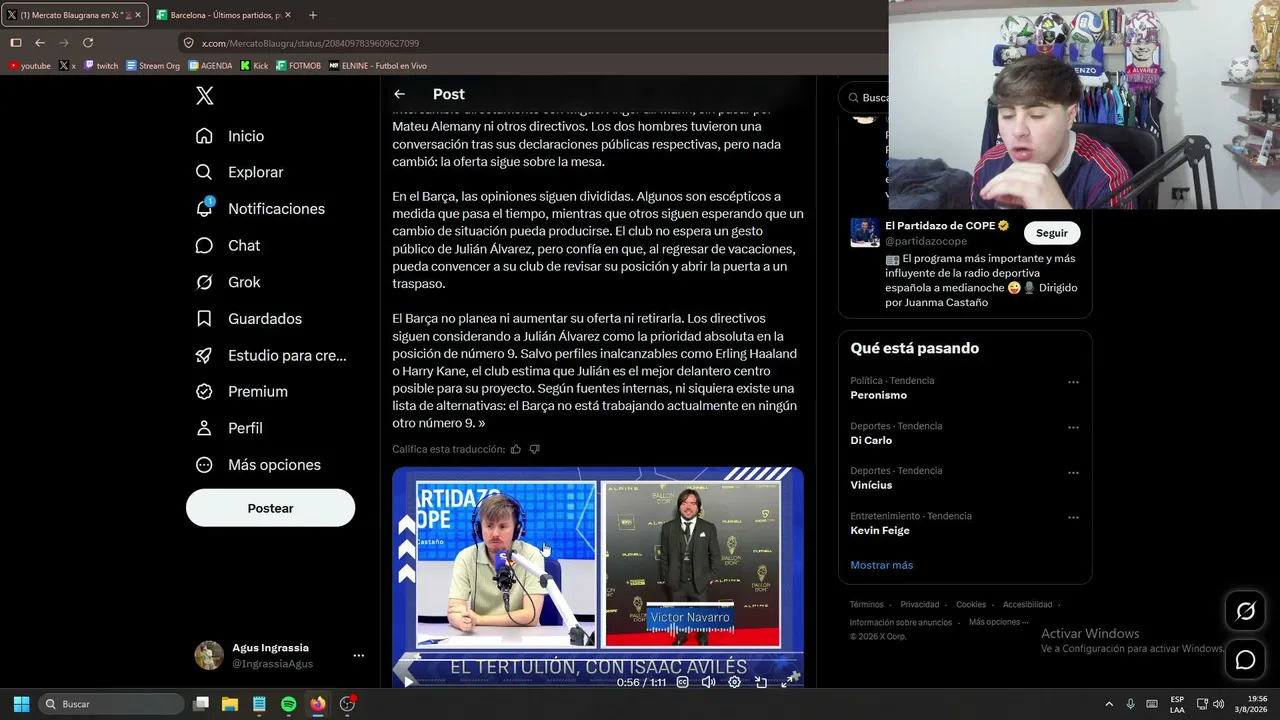Open Grok from the sidebar
Viewport: 1280px width, 720px height.
click(x=228, y=282)
